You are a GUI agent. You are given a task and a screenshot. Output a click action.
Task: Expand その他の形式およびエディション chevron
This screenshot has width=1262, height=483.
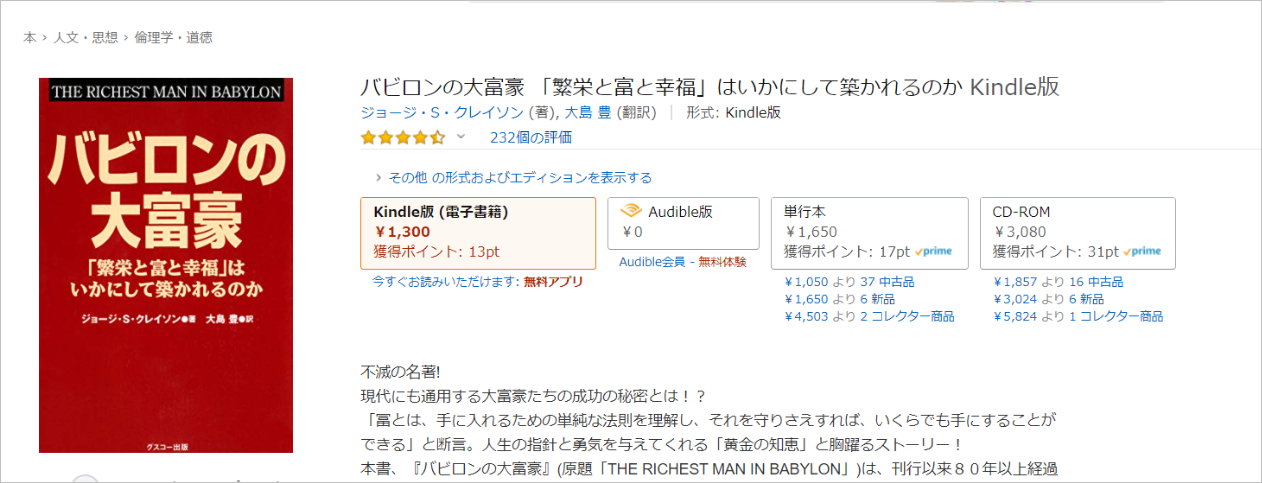point(379,177)
